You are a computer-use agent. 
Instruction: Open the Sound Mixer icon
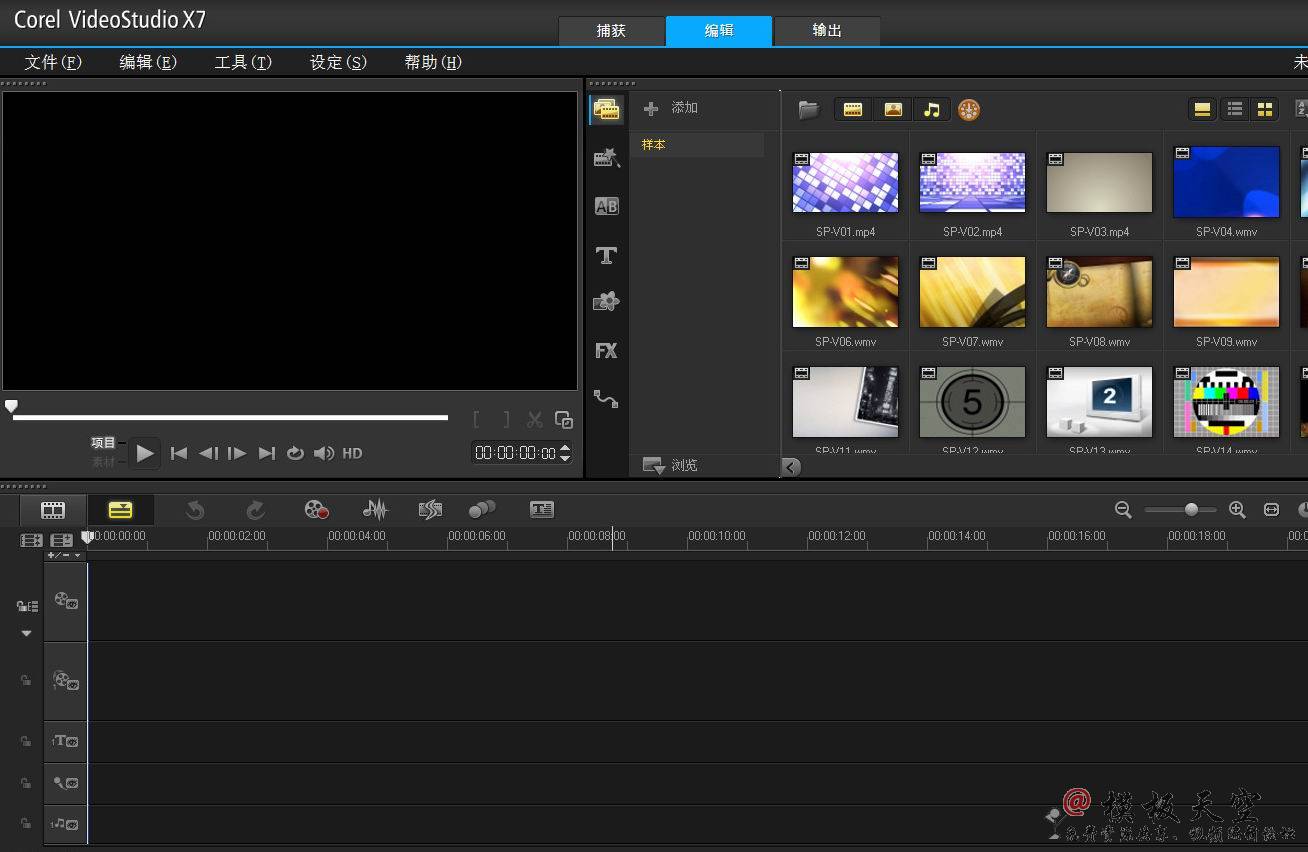pos(375,510)
